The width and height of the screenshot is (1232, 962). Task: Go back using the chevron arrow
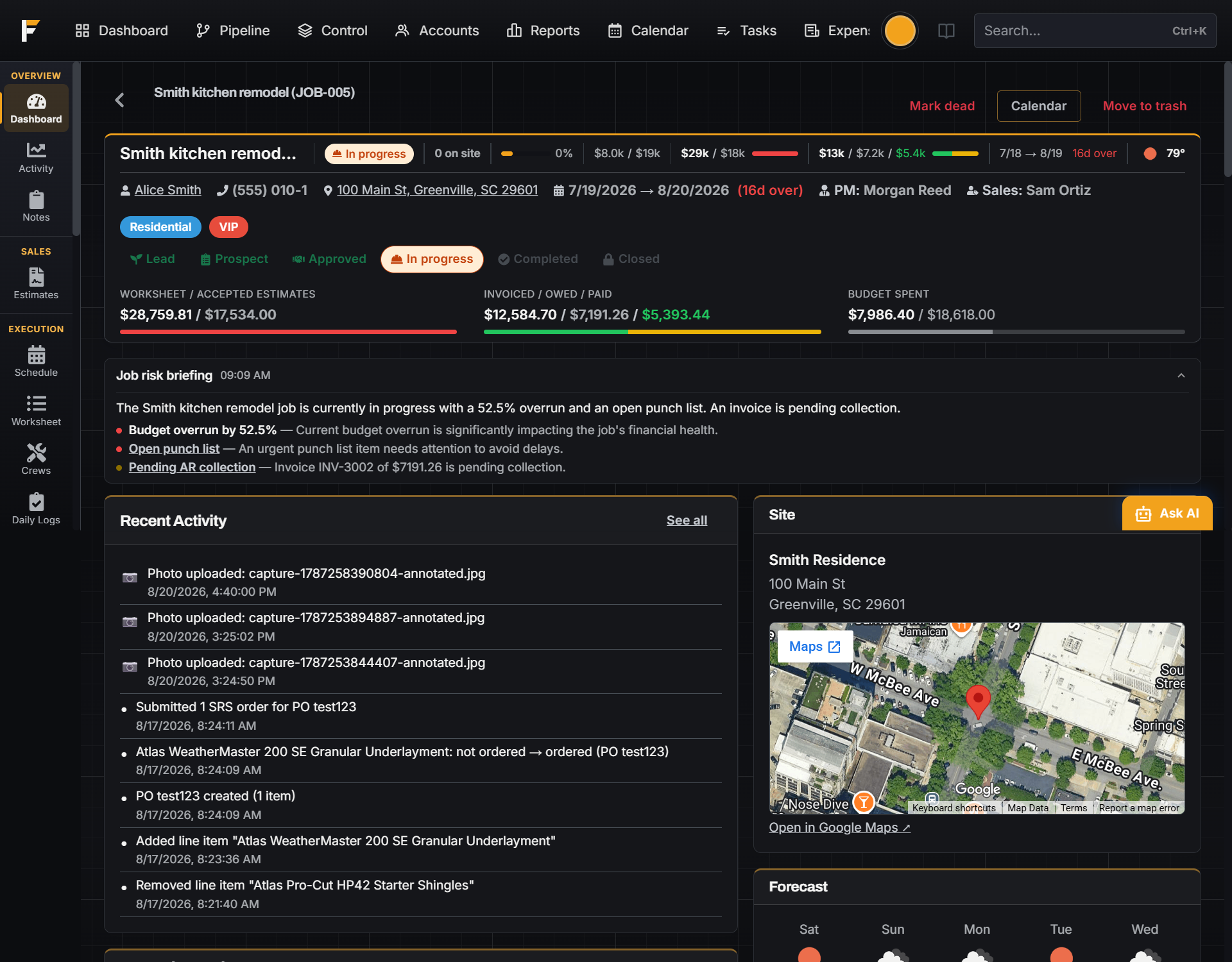[120, 100]
